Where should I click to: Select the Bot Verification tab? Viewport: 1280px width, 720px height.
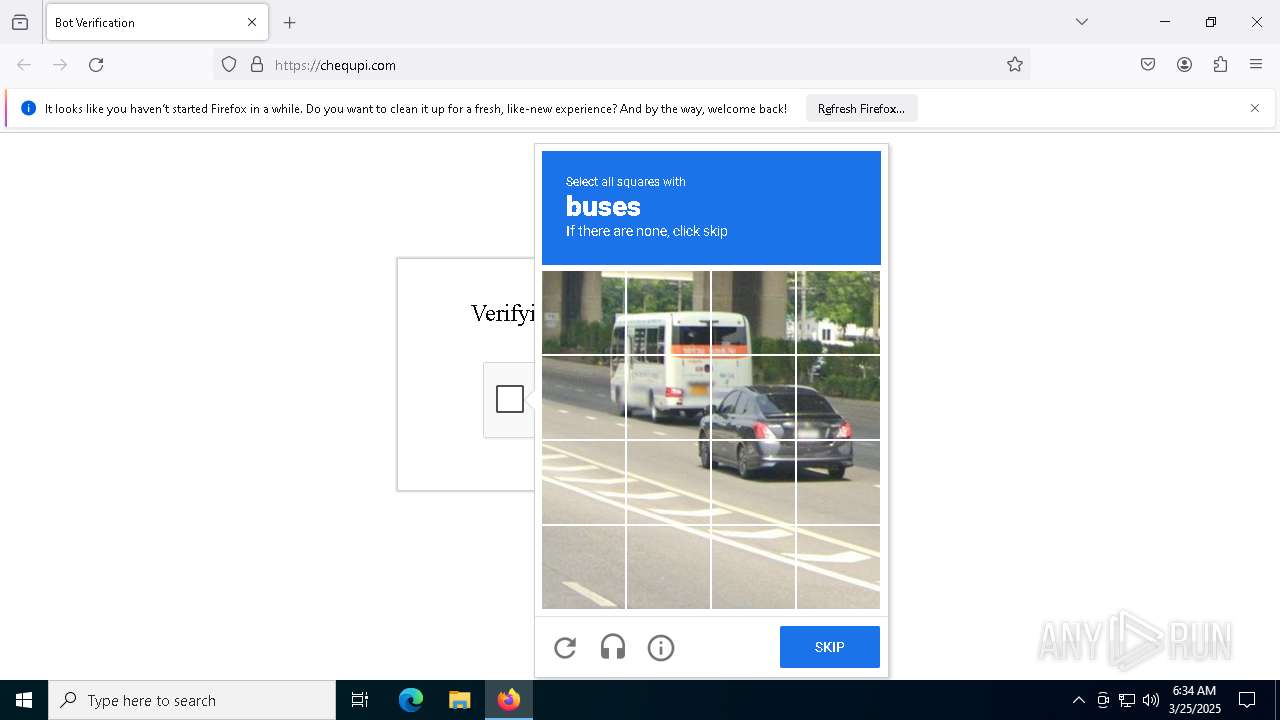pos(157,22)
